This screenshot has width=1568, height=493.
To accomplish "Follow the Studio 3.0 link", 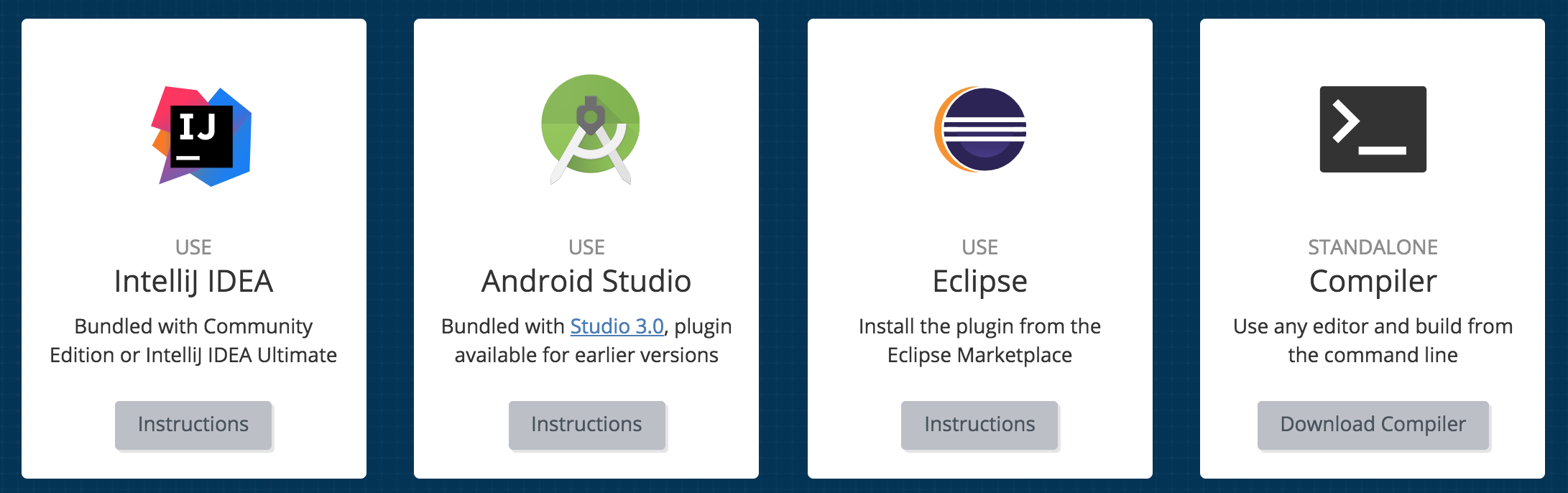I will [x=617, y=326].
